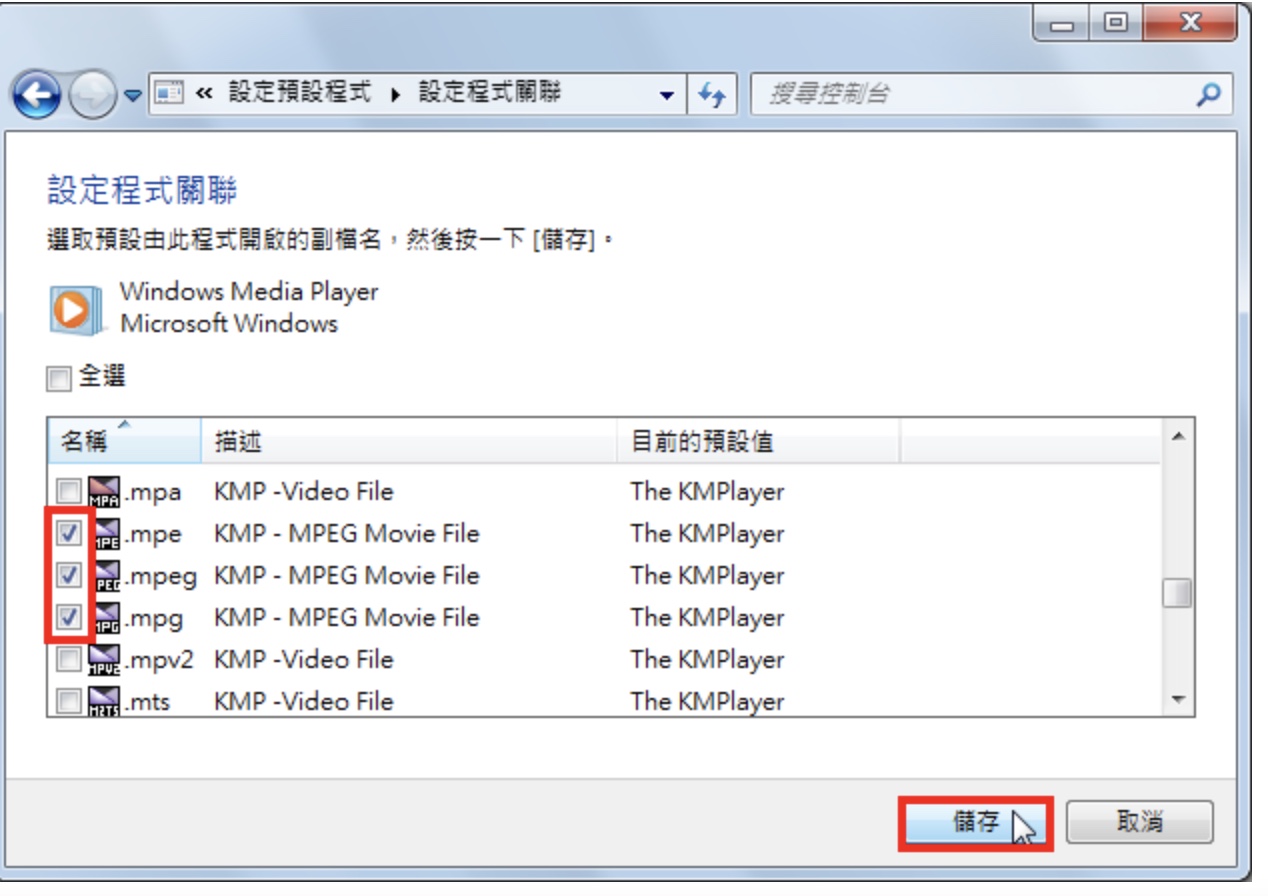Click the list scrollbar down arrow
Viewport: 1268px width, 896px height.
pos(1178,700)
